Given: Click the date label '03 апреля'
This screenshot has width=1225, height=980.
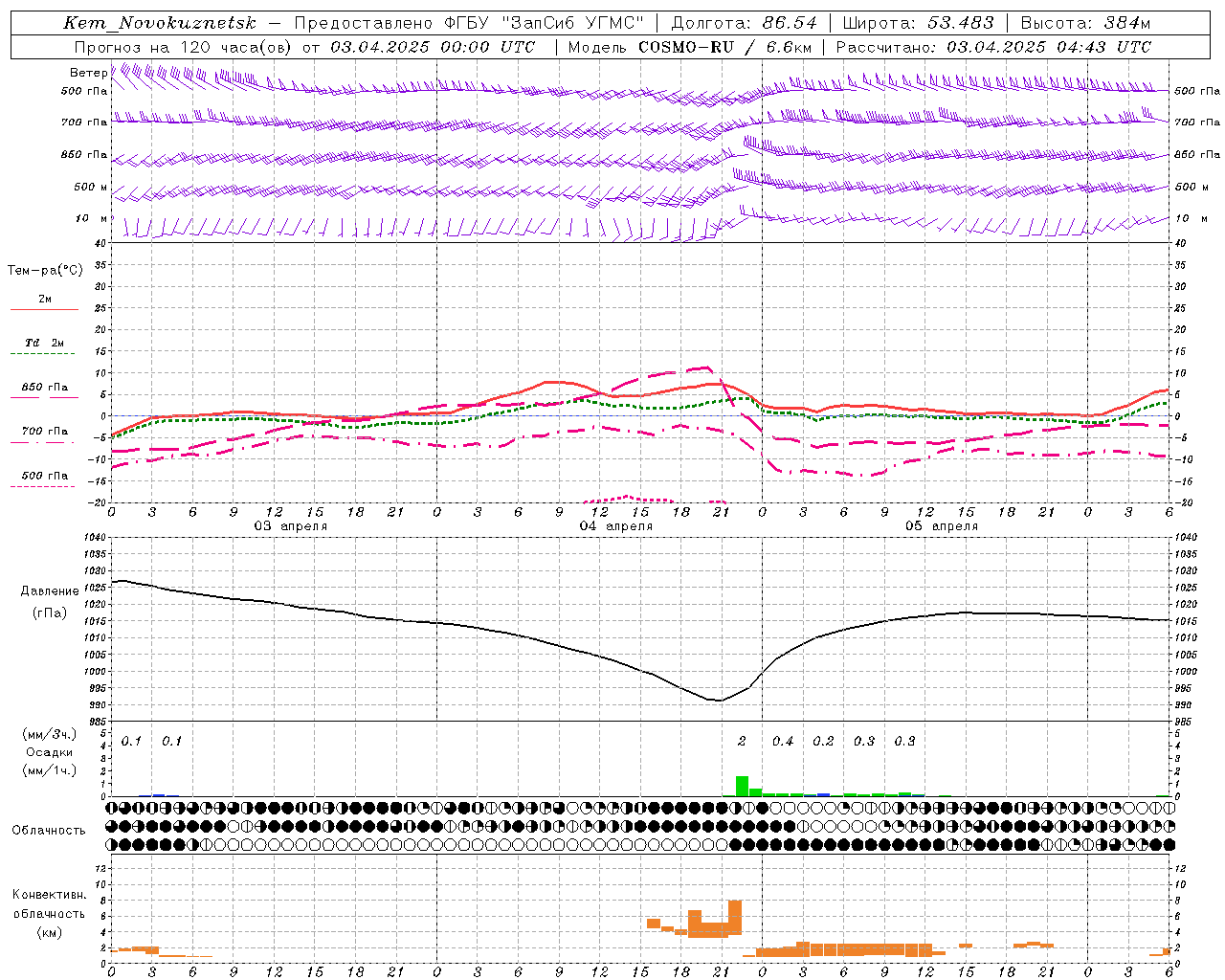Looking at the screenshot, I should point(290,526).
